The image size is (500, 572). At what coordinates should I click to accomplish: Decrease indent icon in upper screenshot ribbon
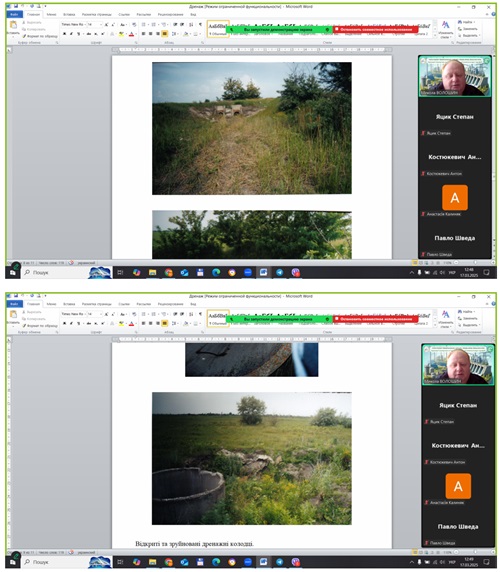click(175, 24)
